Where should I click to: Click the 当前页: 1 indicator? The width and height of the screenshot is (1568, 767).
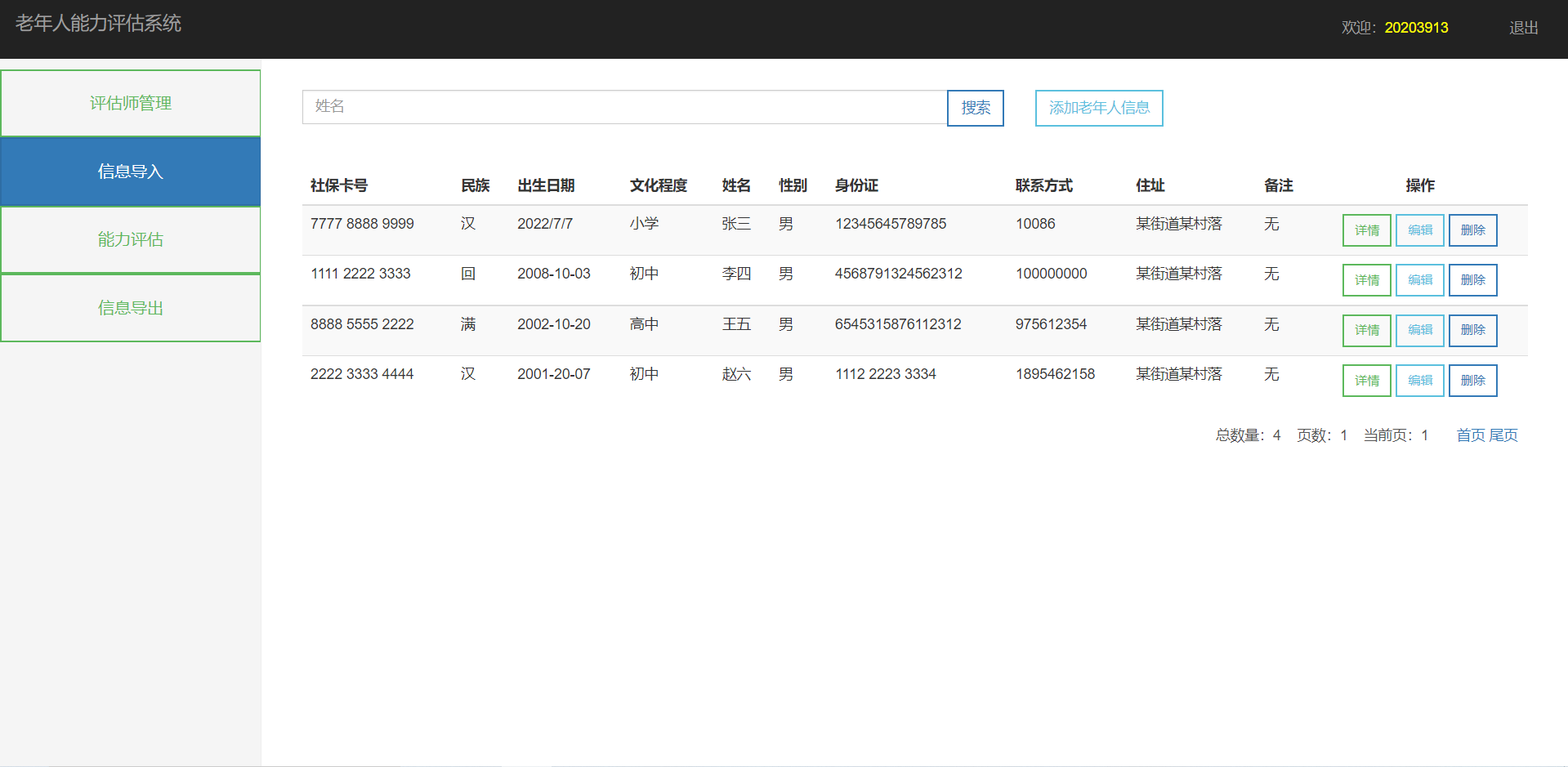point(1396,435)
